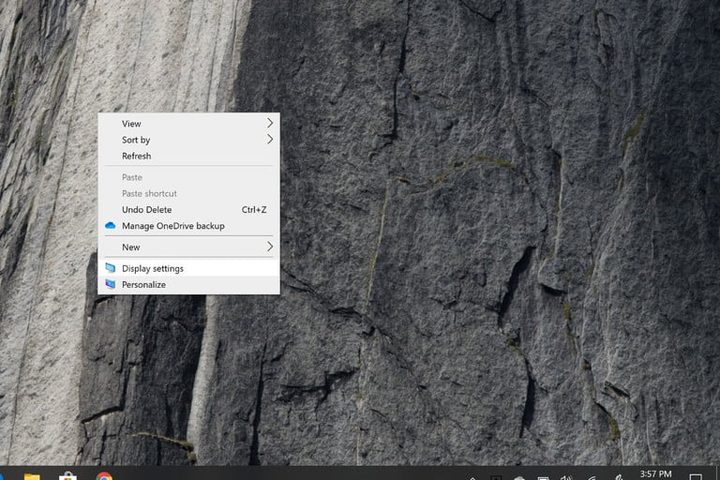The width and height of the screenshot is (720, 480).
Task: Expand the New submenu arrow
Action: [x=270, y=247]
